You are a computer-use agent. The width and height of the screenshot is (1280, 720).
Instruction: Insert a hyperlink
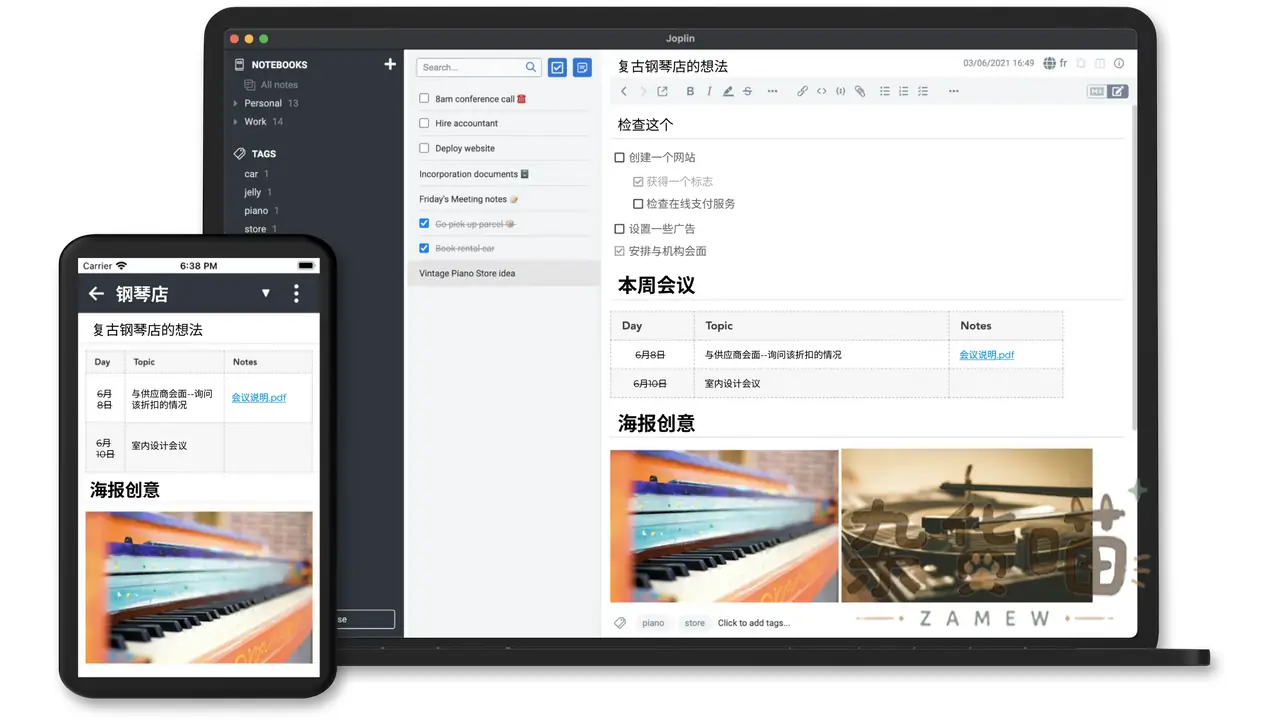pyautogui.click(x=802, y=91)
